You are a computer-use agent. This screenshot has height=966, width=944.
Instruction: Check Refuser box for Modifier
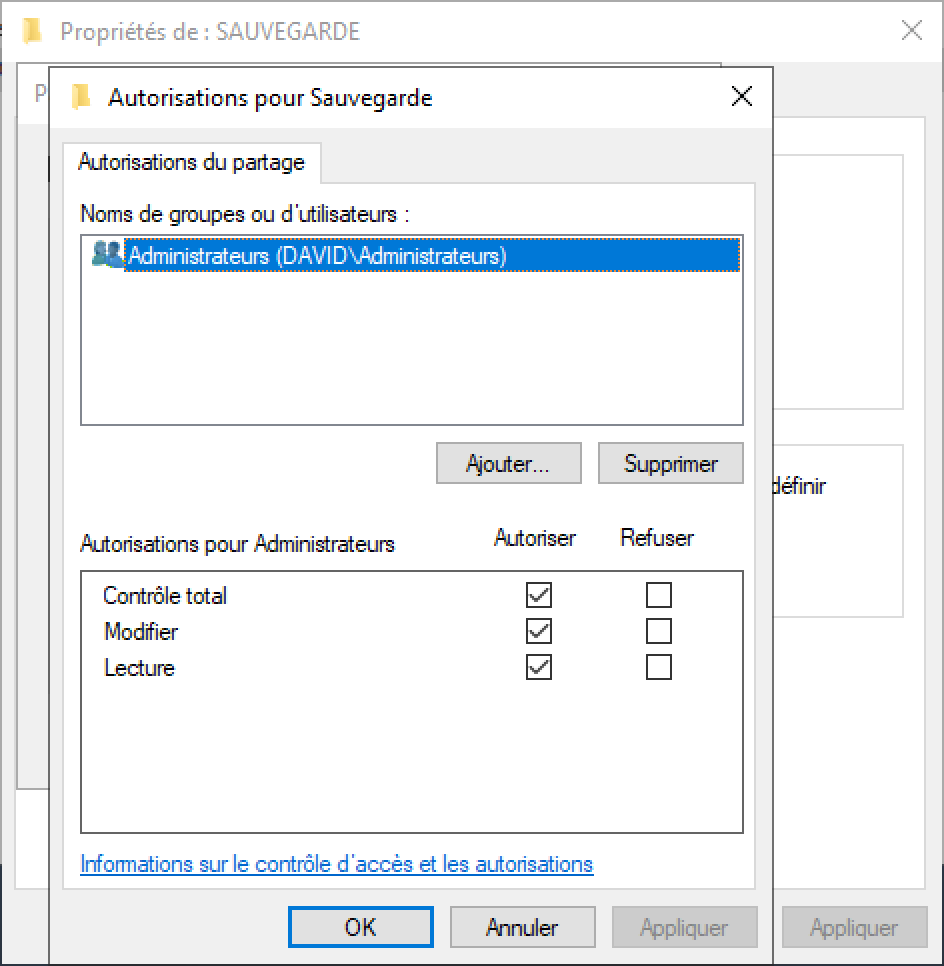coord(659,631)
